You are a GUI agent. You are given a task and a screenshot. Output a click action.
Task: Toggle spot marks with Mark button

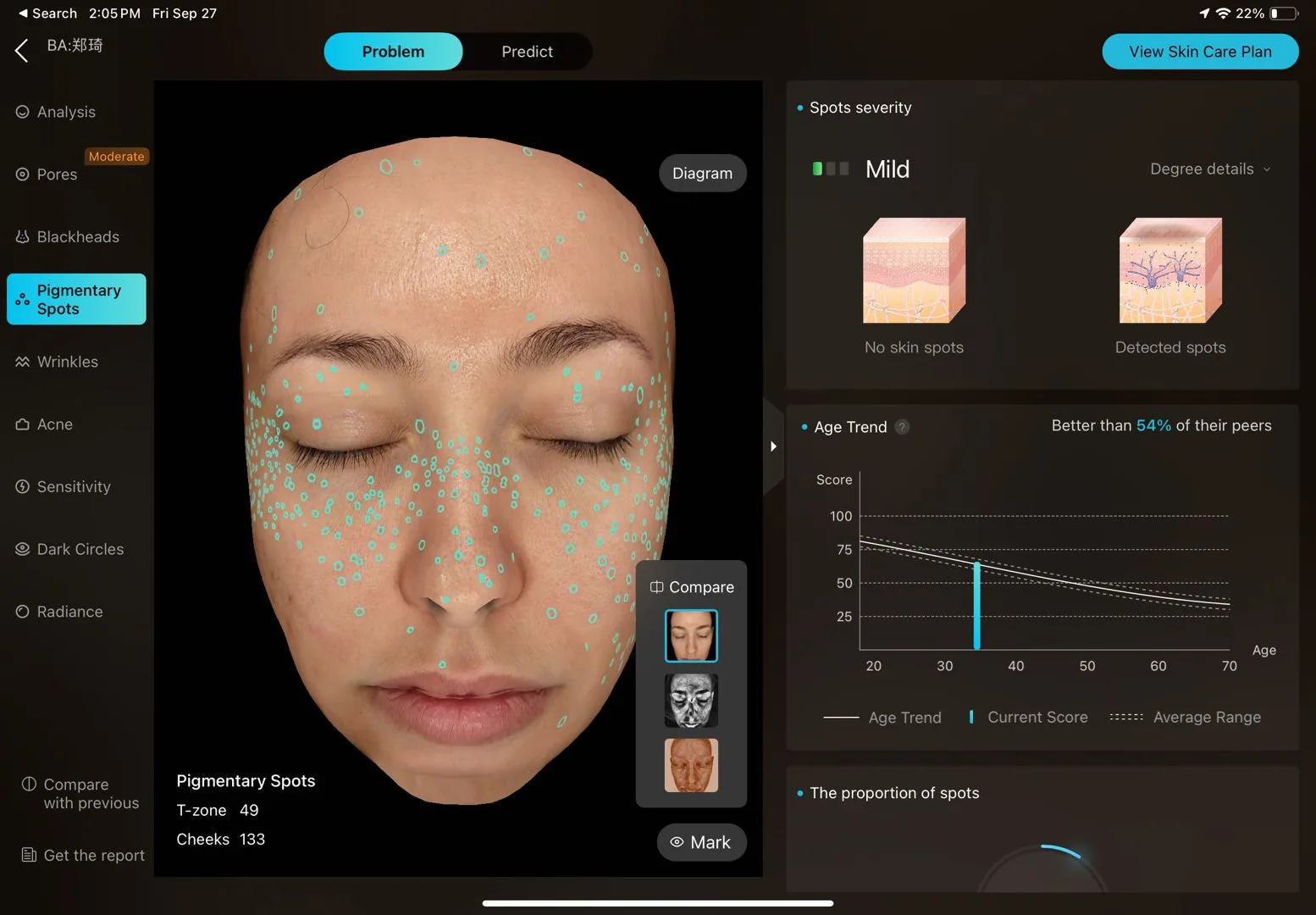click(x=701, y=842)
